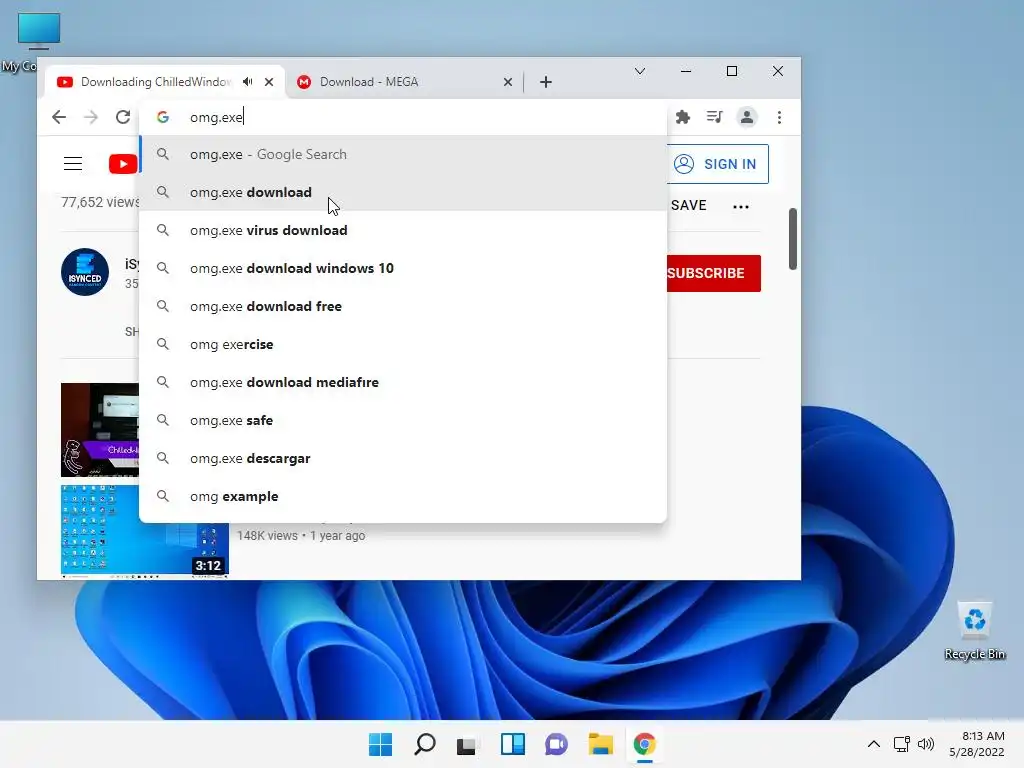The height and width of the screenshot is (768, 1024).
Task: Switch to the Download - MEGA tab
Action: (404, 82)
